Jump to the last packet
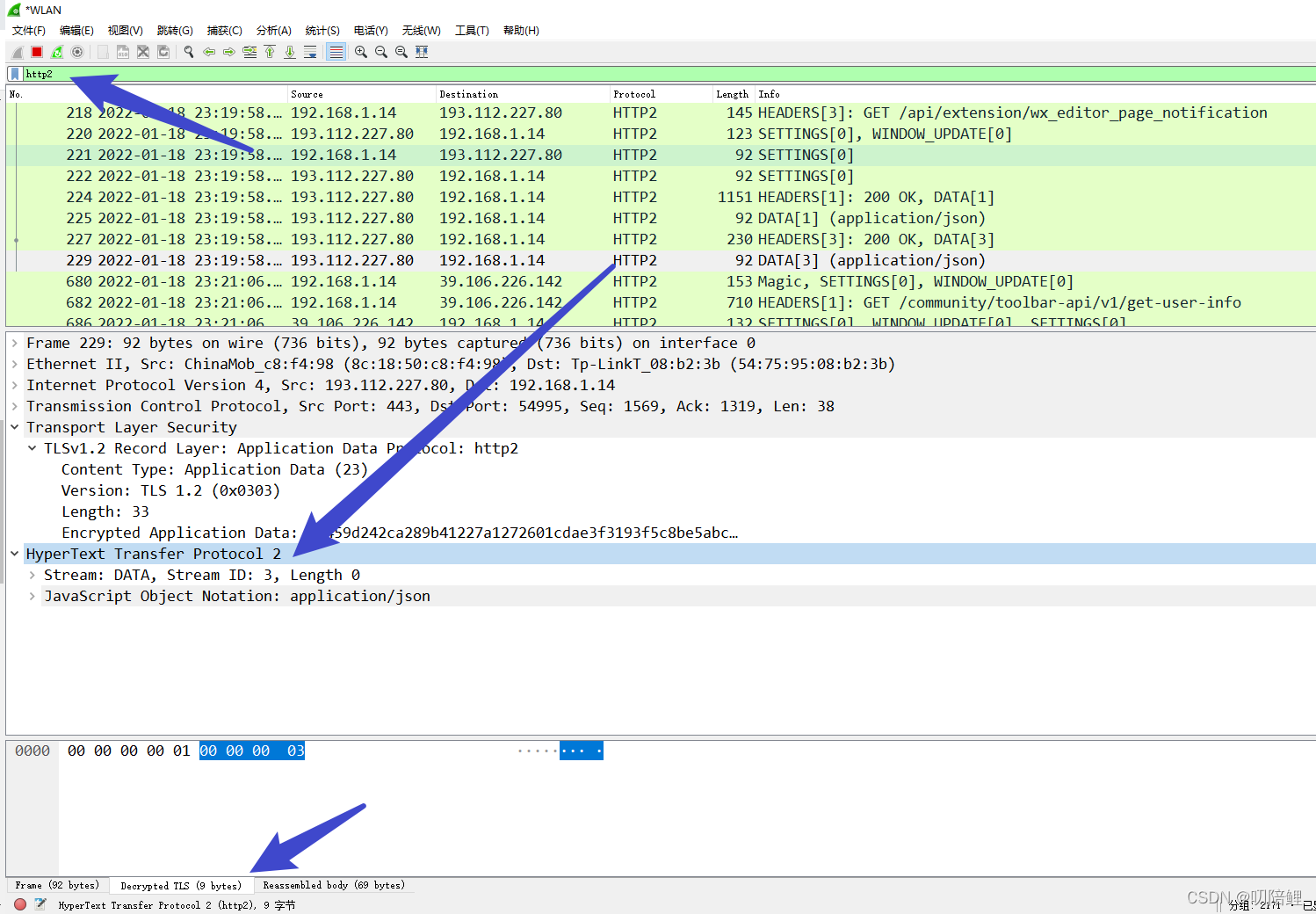Screen dimensions: 1316x914 (290, 52)
